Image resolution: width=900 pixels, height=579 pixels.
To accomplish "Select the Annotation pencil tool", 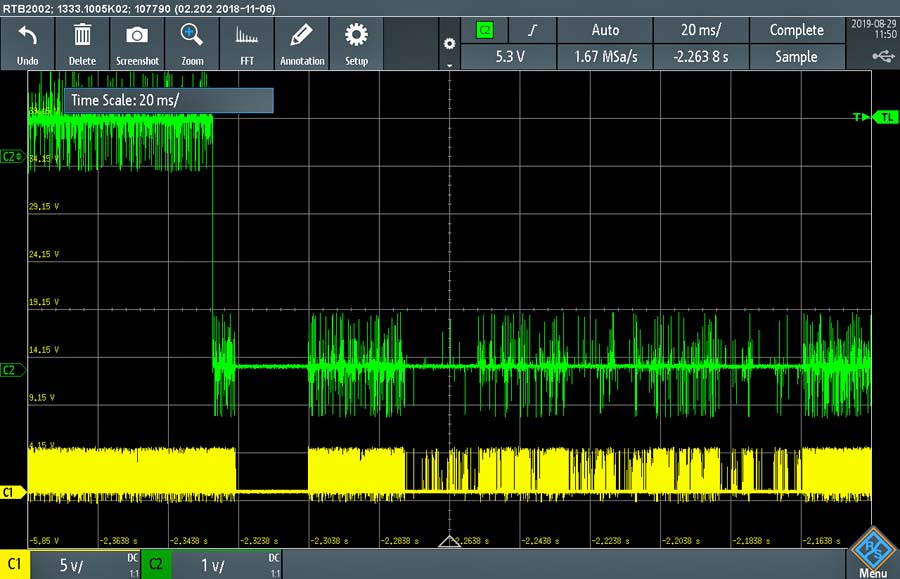I will (302, 44).
